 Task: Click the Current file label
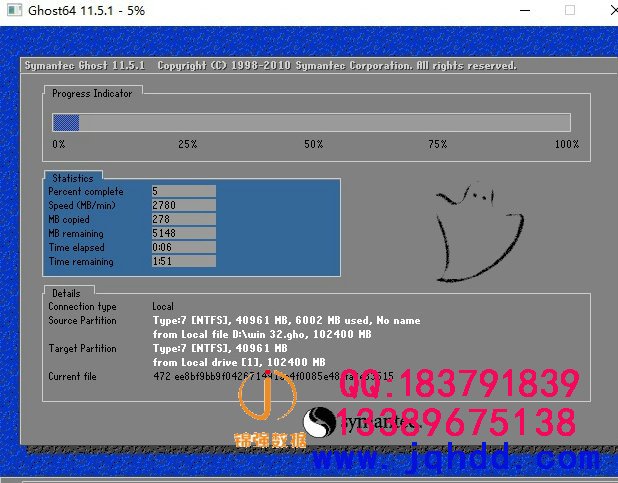(x=72, y=376)
